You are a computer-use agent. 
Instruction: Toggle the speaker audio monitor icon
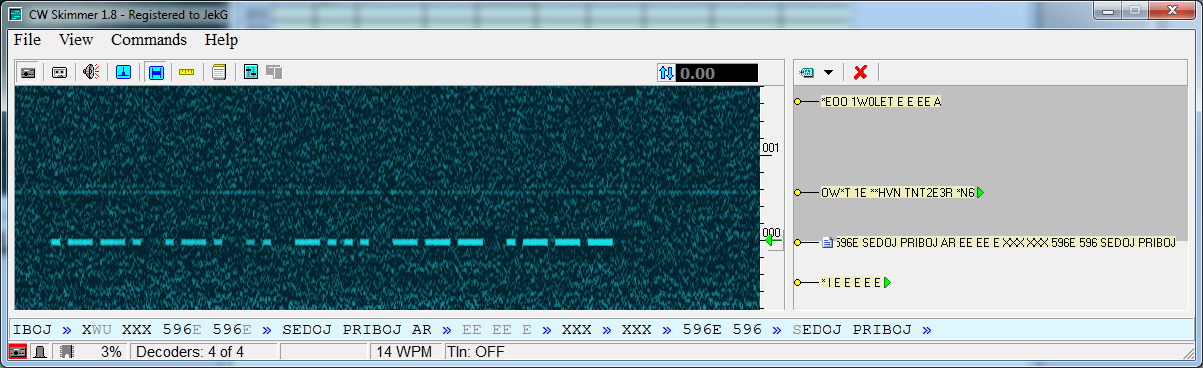pos(91,72)
